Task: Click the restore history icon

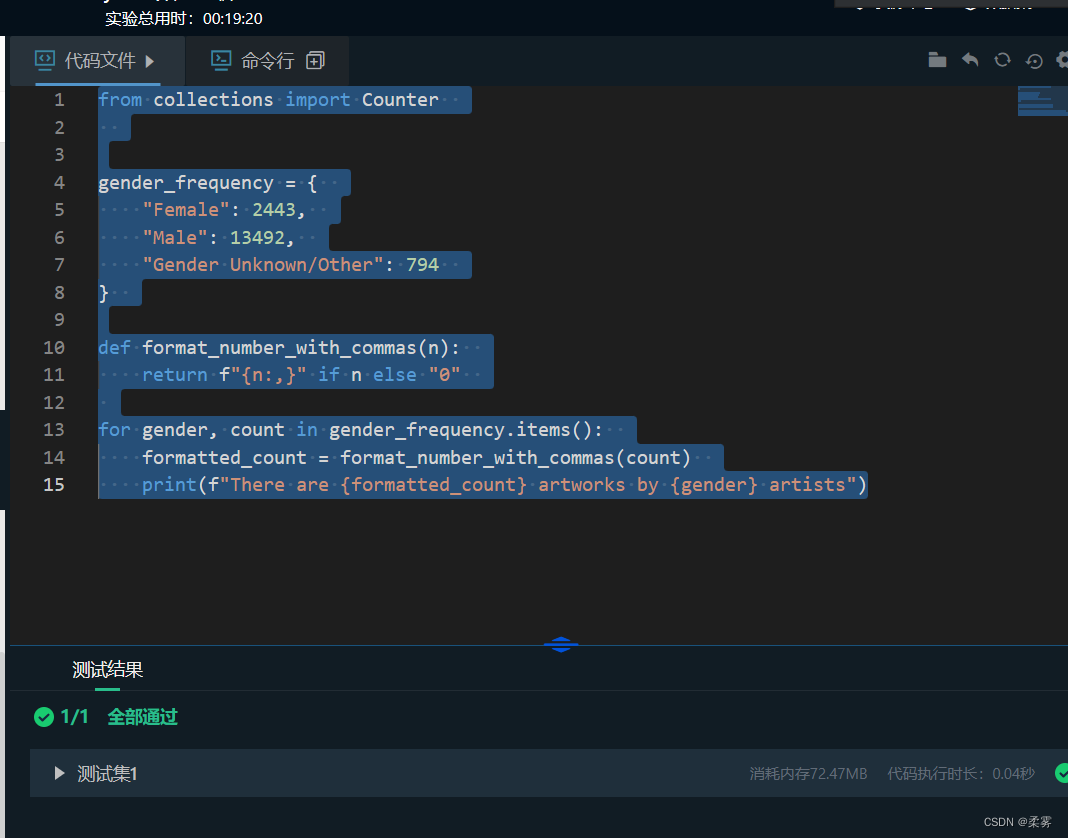Action: pos(1034,61)
